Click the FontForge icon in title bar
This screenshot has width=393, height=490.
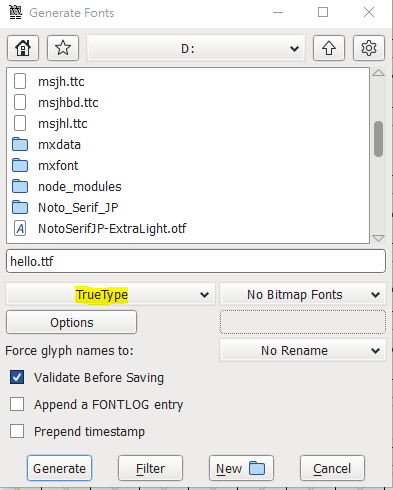pyautogui.click(x=15, y=13)
